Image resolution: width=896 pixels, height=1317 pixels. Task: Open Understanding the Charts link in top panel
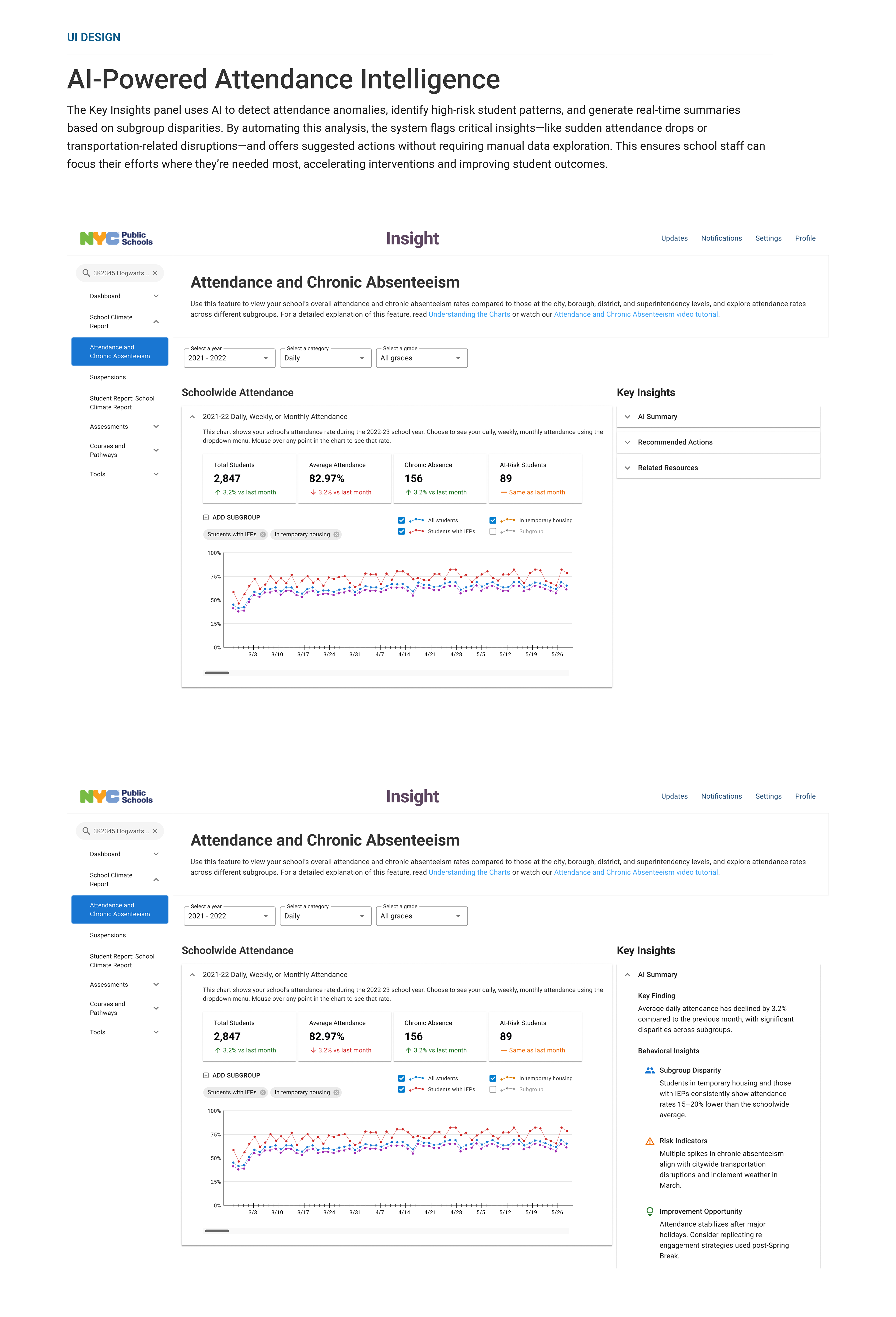tap(469, 314)
